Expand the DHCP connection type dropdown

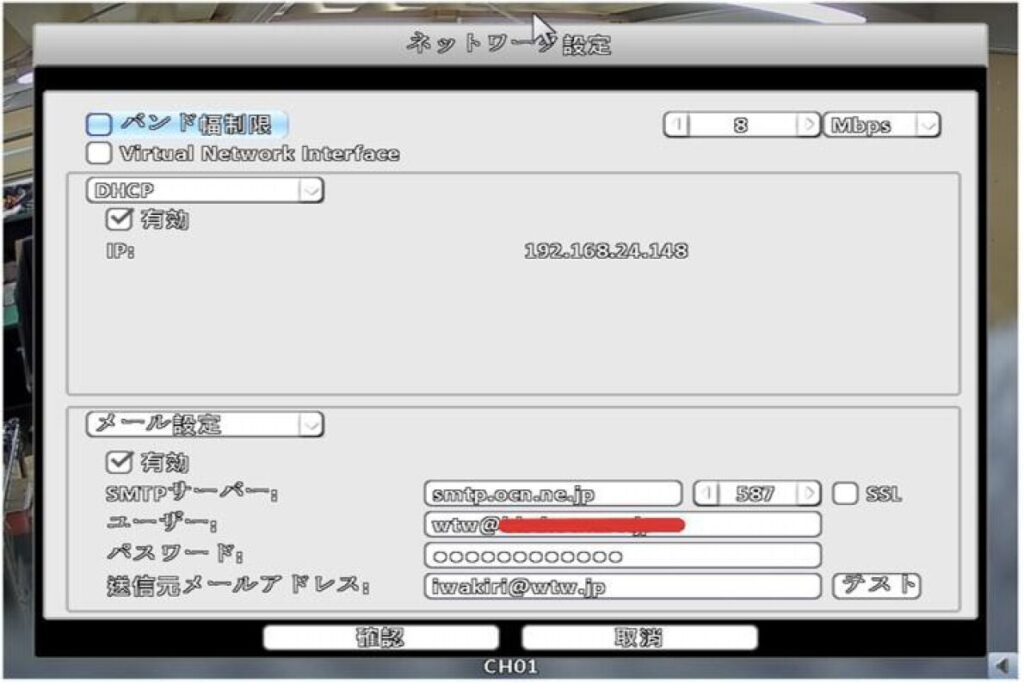pos(311,190)
